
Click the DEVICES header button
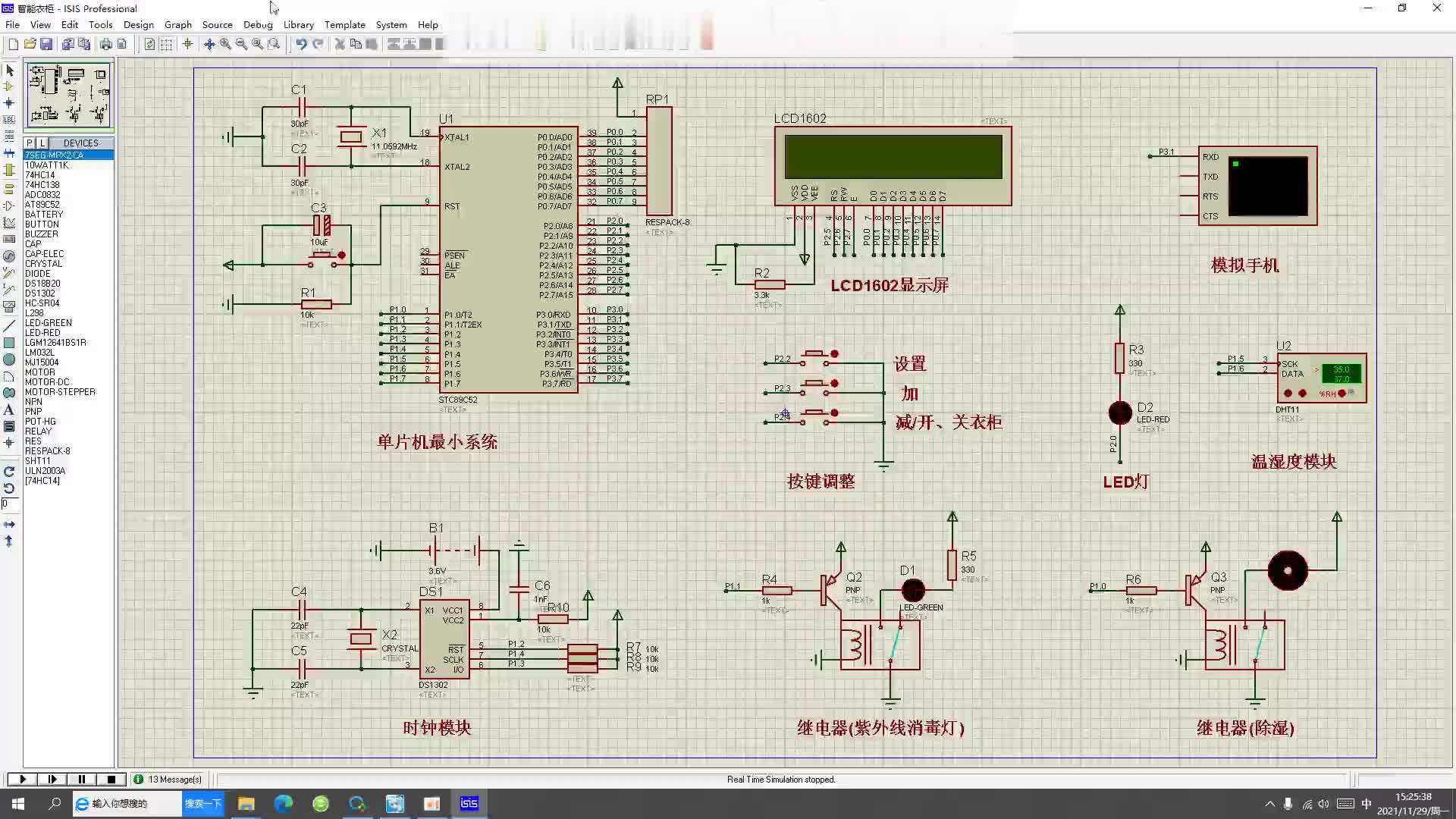tap(81, 143)
